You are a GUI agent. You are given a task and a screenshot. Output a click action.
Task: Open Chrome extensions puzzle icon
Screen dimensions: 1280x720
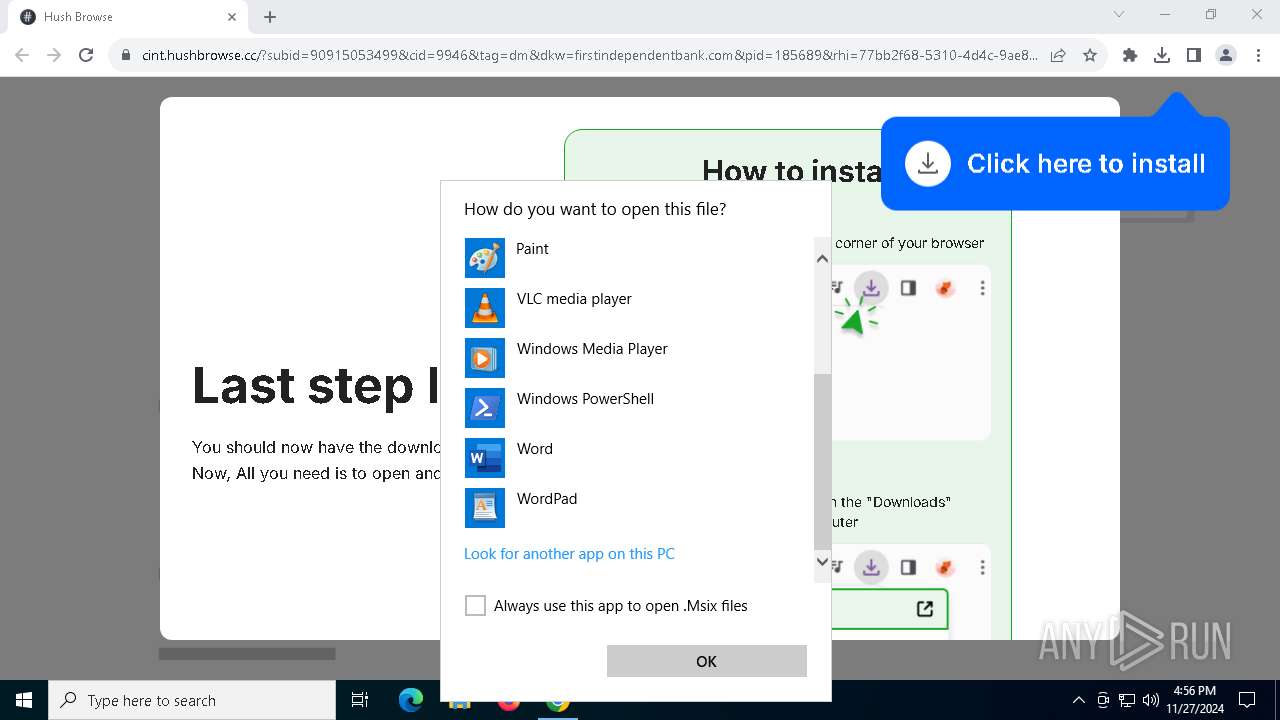point(1130,55)
